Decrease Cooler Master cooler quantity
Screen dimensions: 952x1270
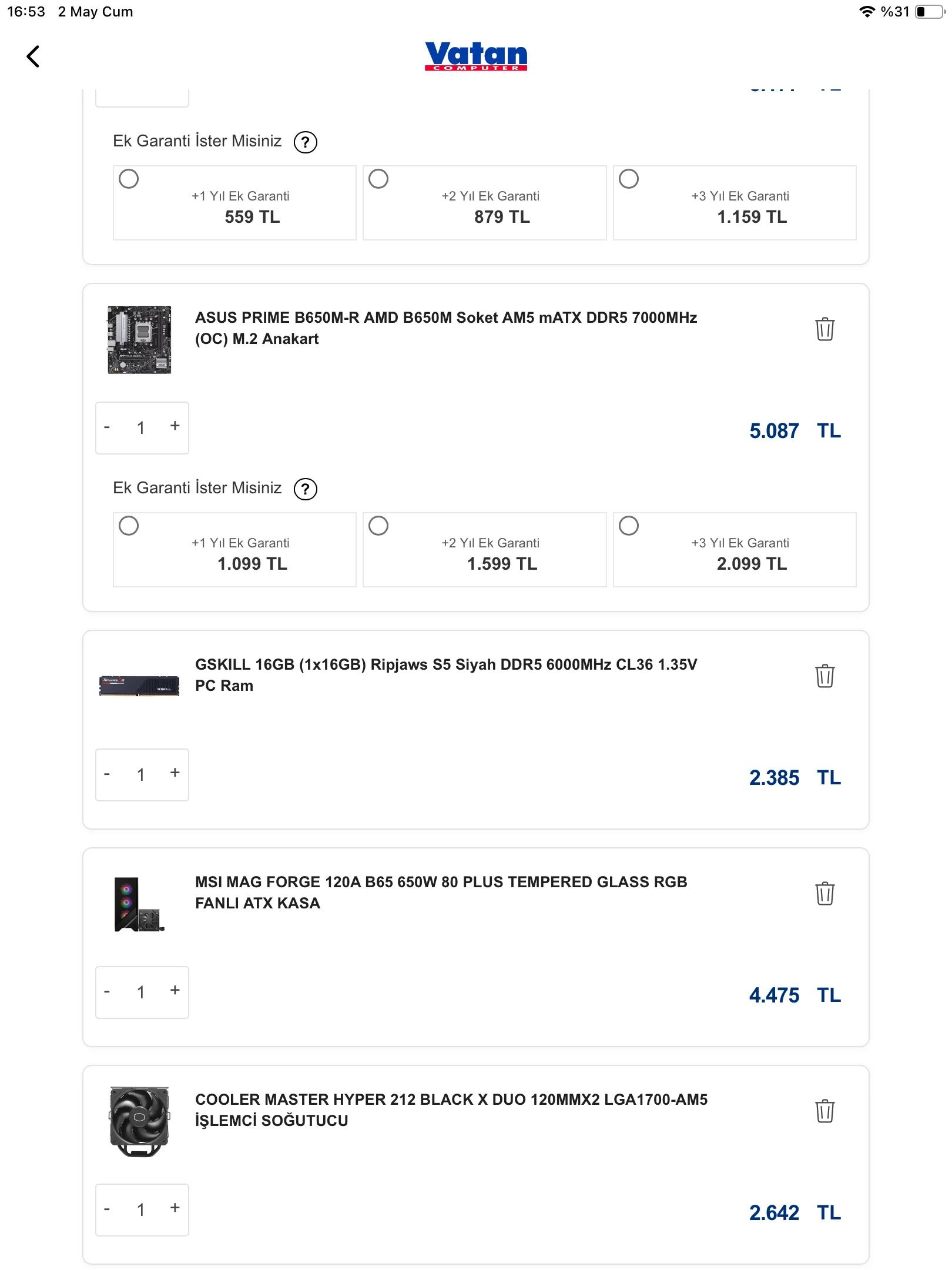click(x=107, y=1209)
